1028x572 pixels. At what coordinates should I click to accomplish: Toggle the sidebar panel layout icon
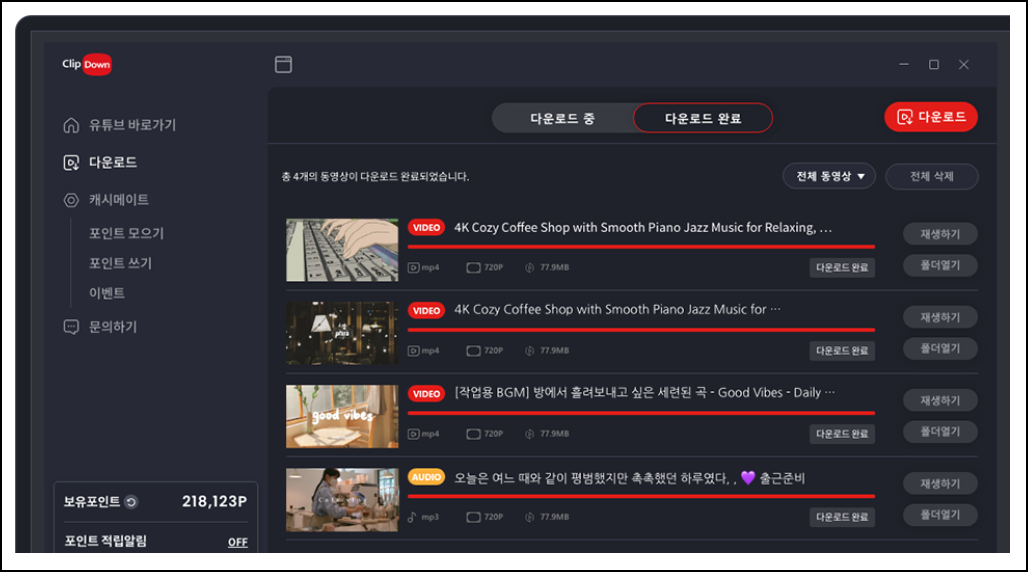tap(283, 64)
